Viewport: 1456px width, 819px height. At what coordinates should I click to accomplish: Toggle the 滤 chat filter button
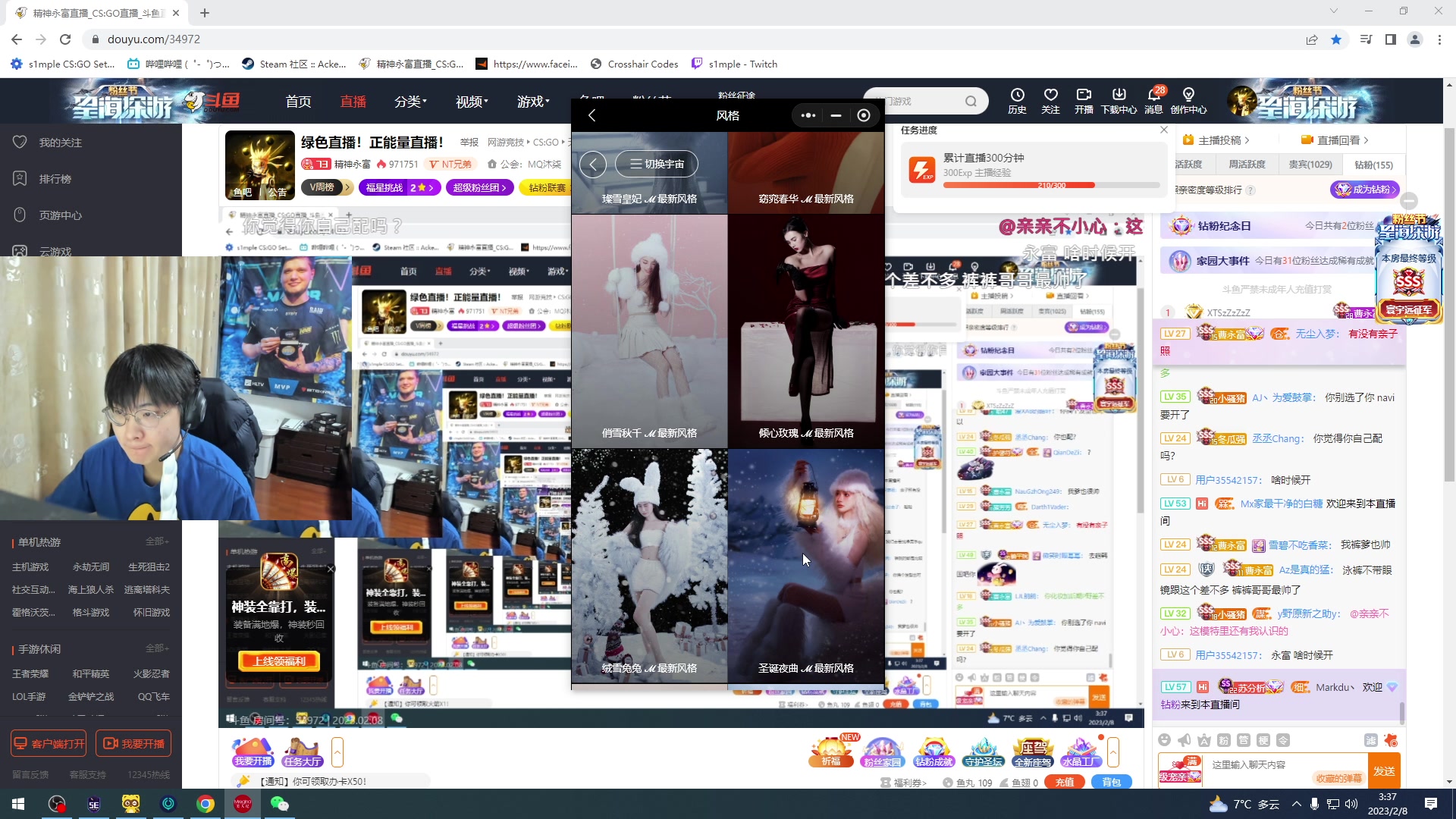[1370, 740]
